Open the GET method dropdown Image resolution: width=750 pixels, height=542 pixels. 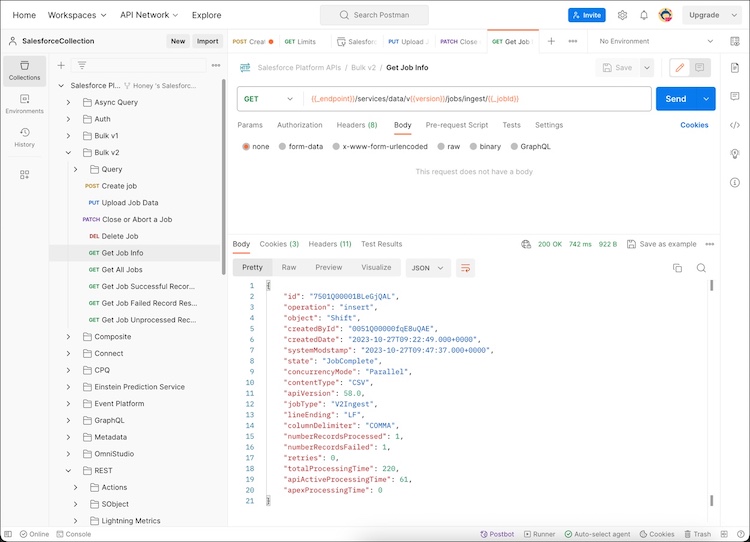269,99
